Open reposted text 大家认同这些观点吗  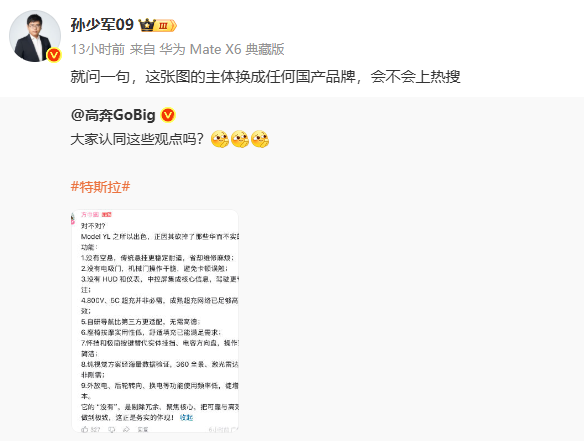pyautogui.click(x=137, y=139)
